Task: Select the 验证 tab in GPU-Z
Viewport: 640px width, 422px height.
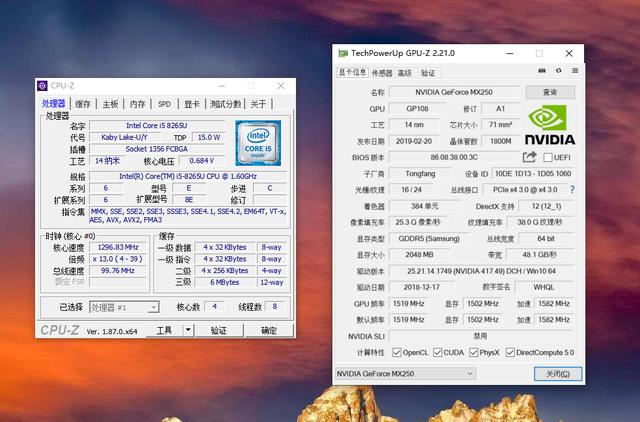Action: coord(428,73)
